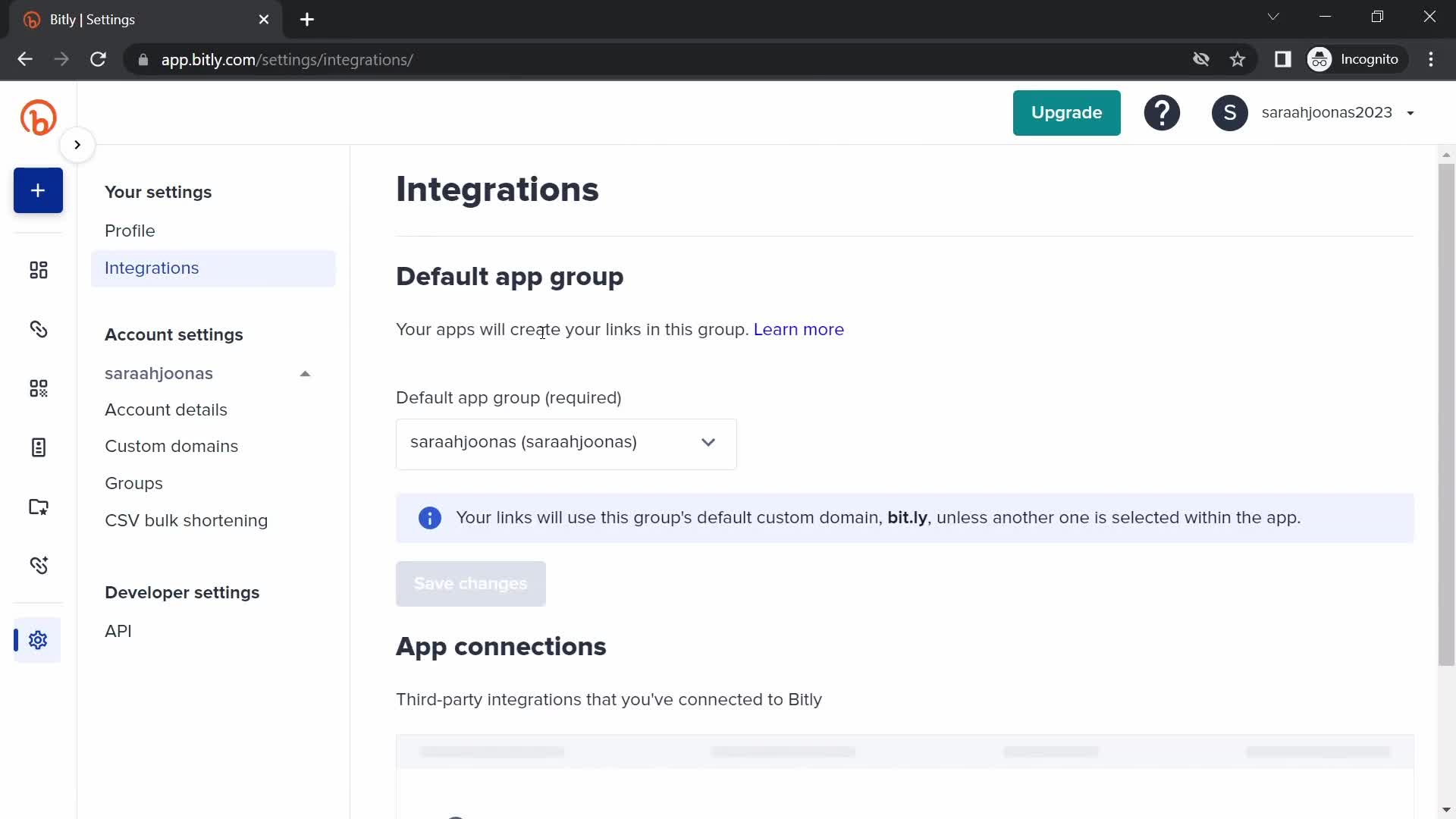Viewport: 1456px width, 819px height.
Task: Click the Save changes button
Action: coord(470,584)
